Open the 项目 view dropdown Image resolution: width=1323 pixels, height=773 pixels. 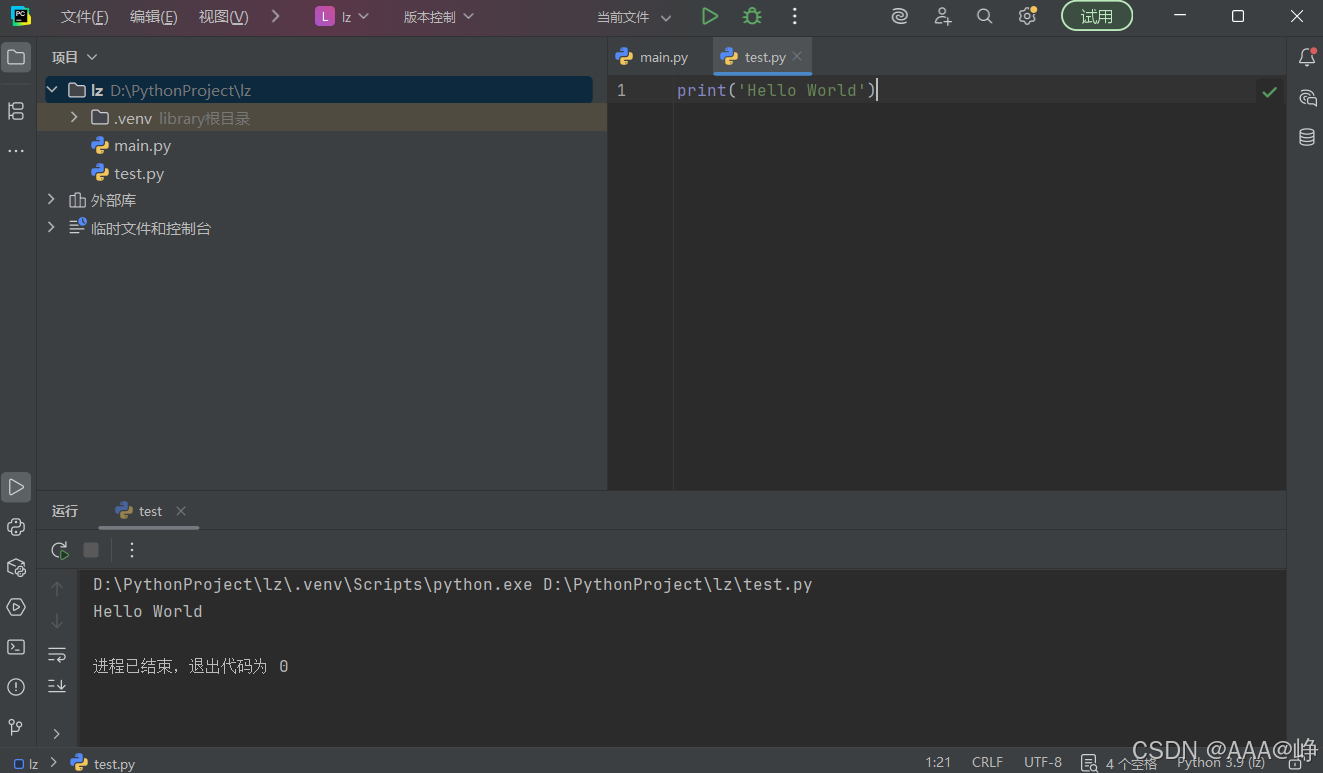point(75,57)
